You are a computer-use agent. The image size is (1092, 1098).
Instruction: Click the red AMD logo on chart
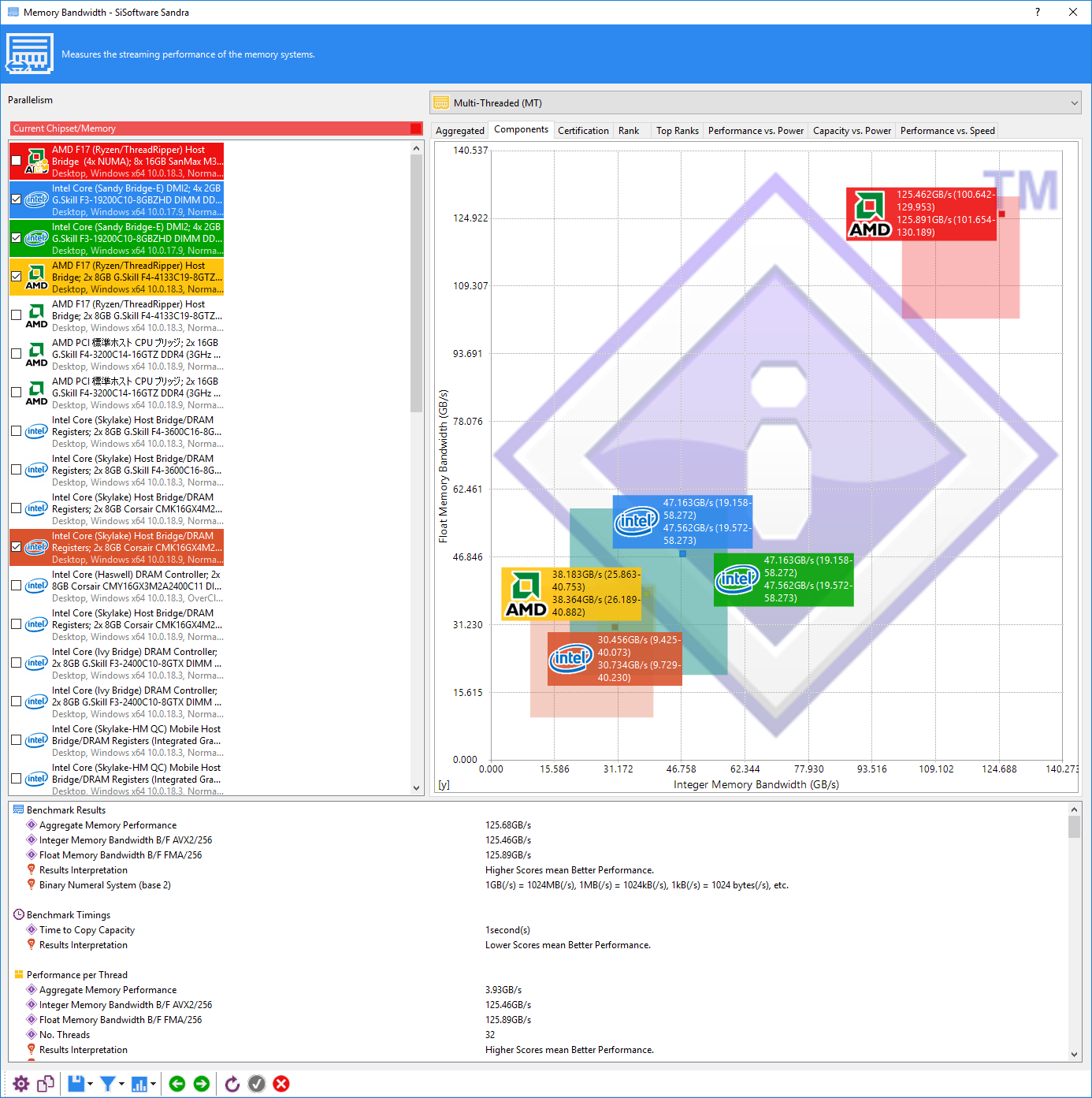(x=870, y=214)
